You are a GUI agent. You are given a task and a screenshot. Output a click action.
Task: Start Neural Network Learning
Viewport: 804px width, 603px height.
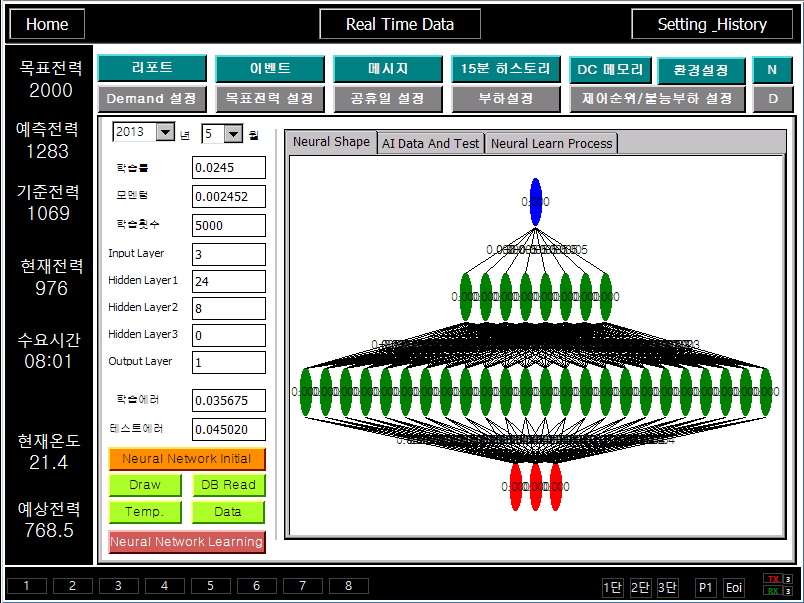tap(187, 542)
